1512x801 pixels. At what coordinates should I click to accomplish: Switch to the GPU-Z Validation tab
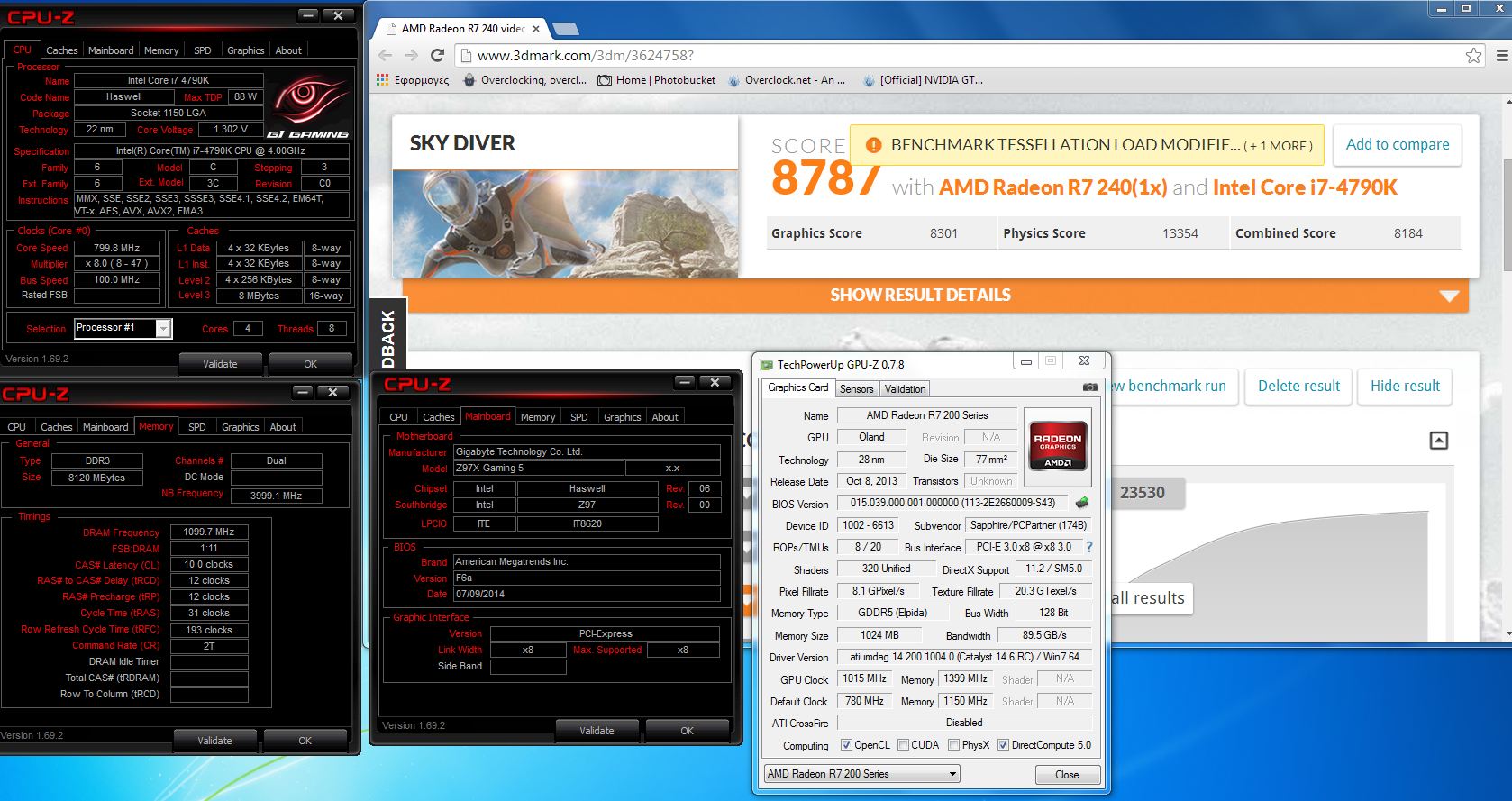(x=905, y=389)
